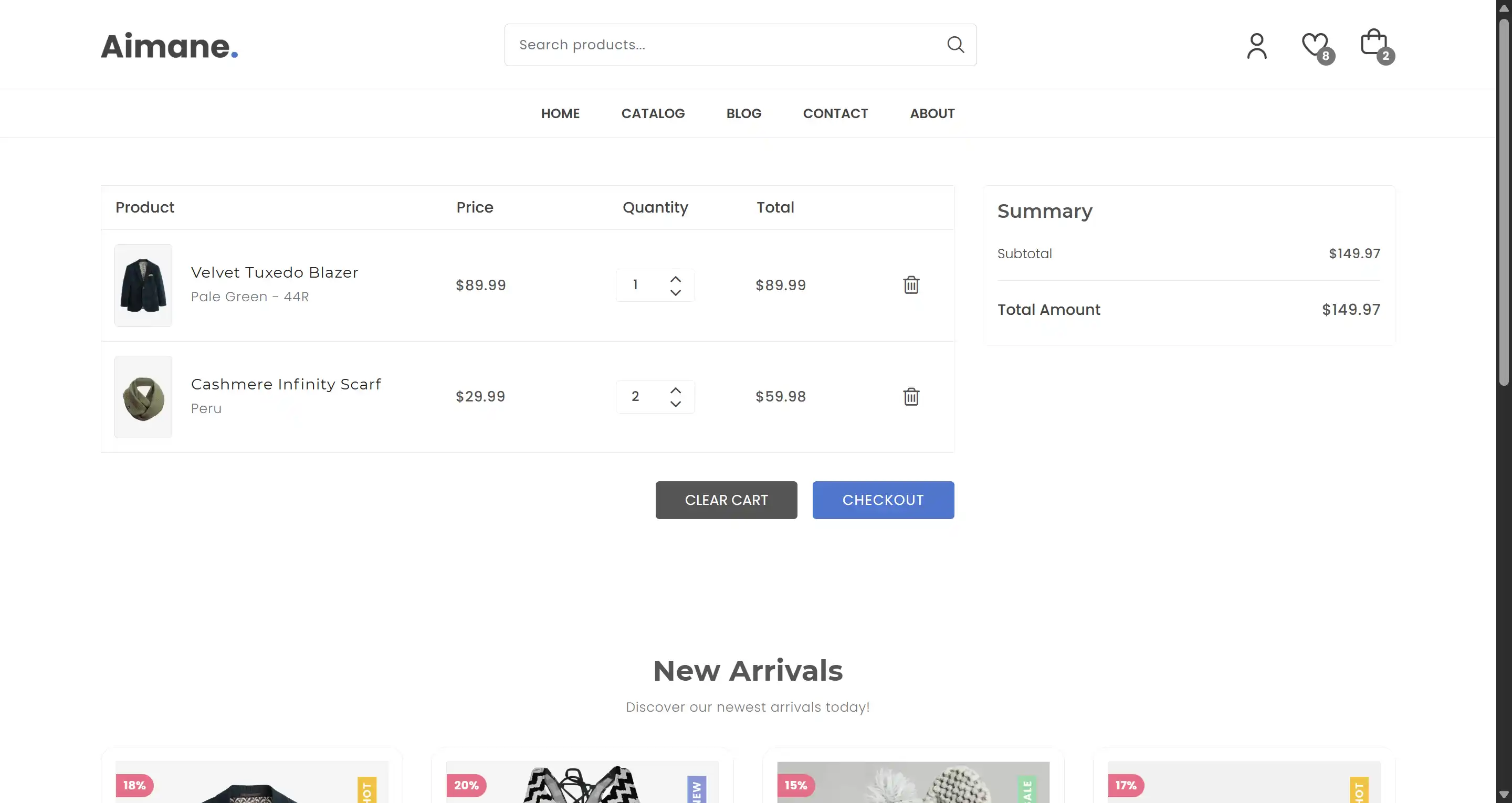Open the user account icon
The width and height of the screenshot is (1512, 803).
[x=1257, y=46]
